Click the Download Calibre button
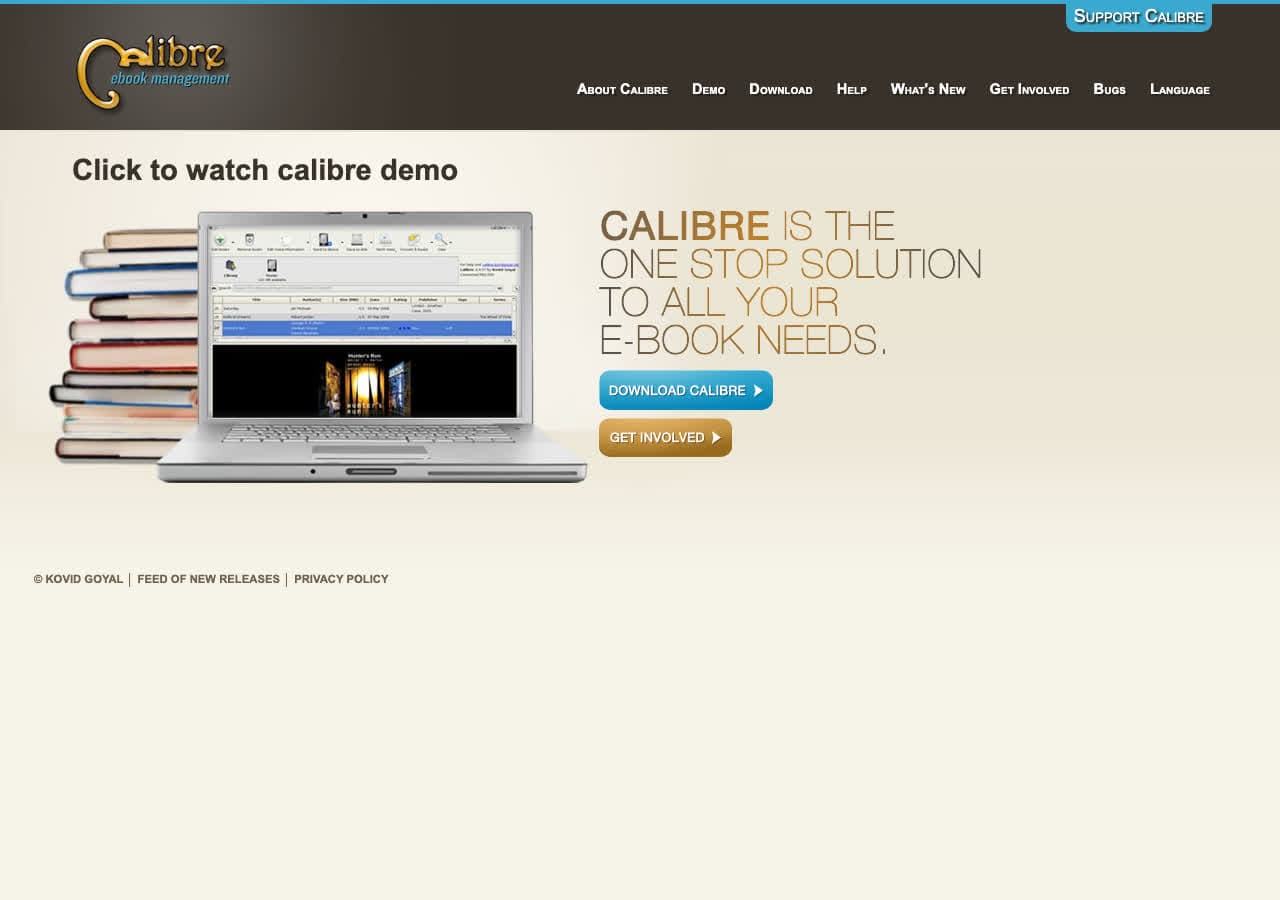The width and height of the screenshot is (1280, 900). point(686,390)
